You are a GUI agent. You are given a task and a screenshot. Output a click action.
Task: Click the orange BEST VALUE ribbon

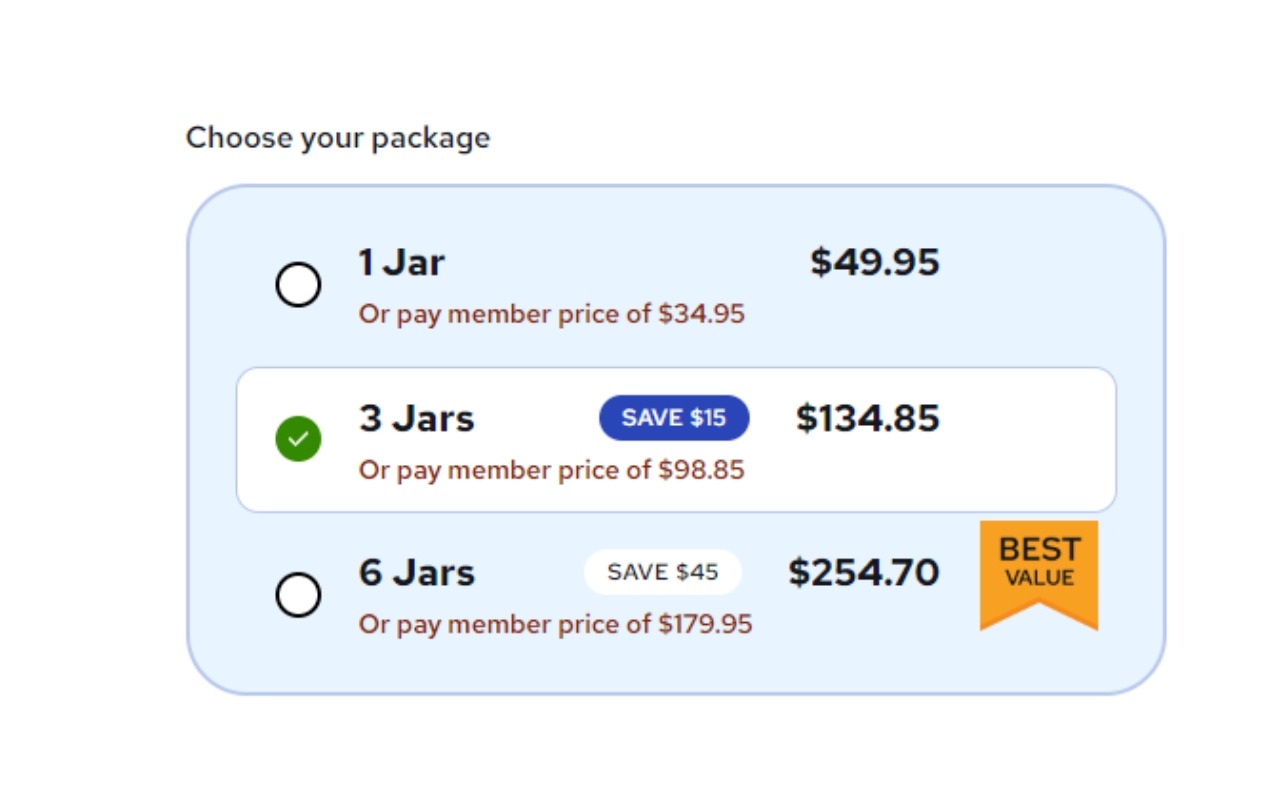tap(1038, 570)
